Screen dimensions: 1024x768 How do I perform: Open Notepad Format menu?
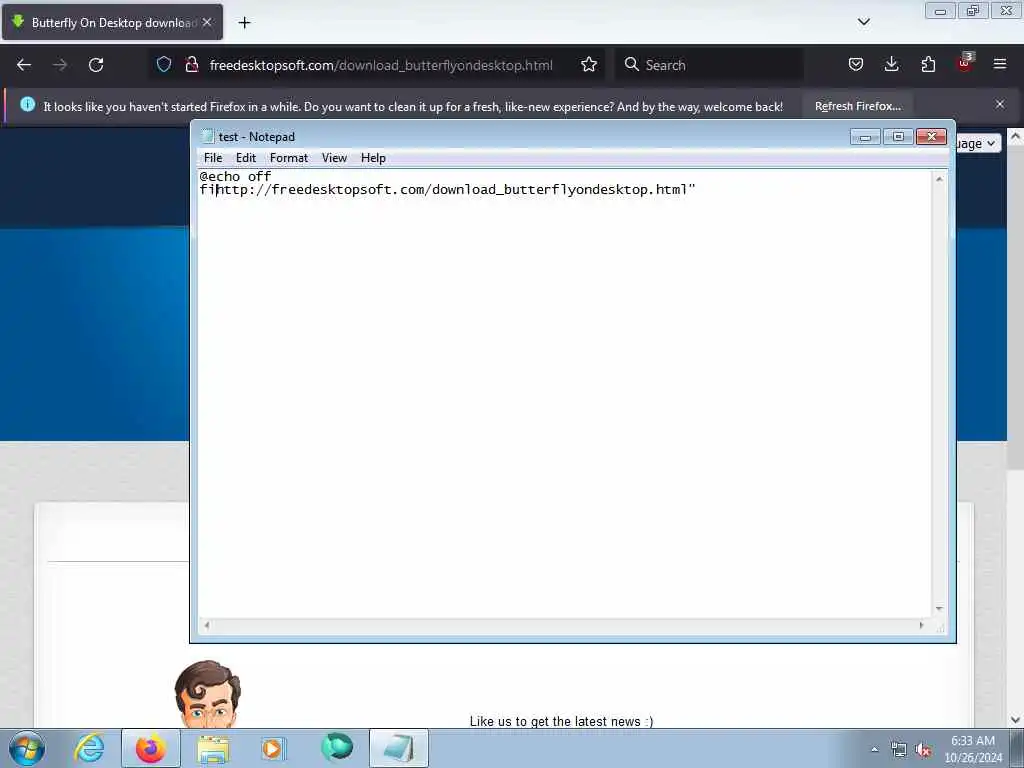pos(289,158)
